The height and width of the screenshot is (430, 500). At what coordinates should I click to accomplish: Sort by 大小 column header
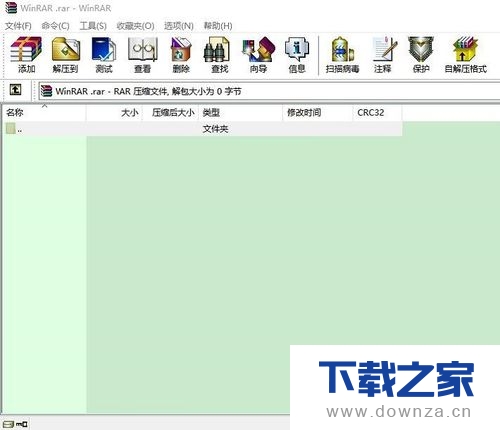(114, 113)
